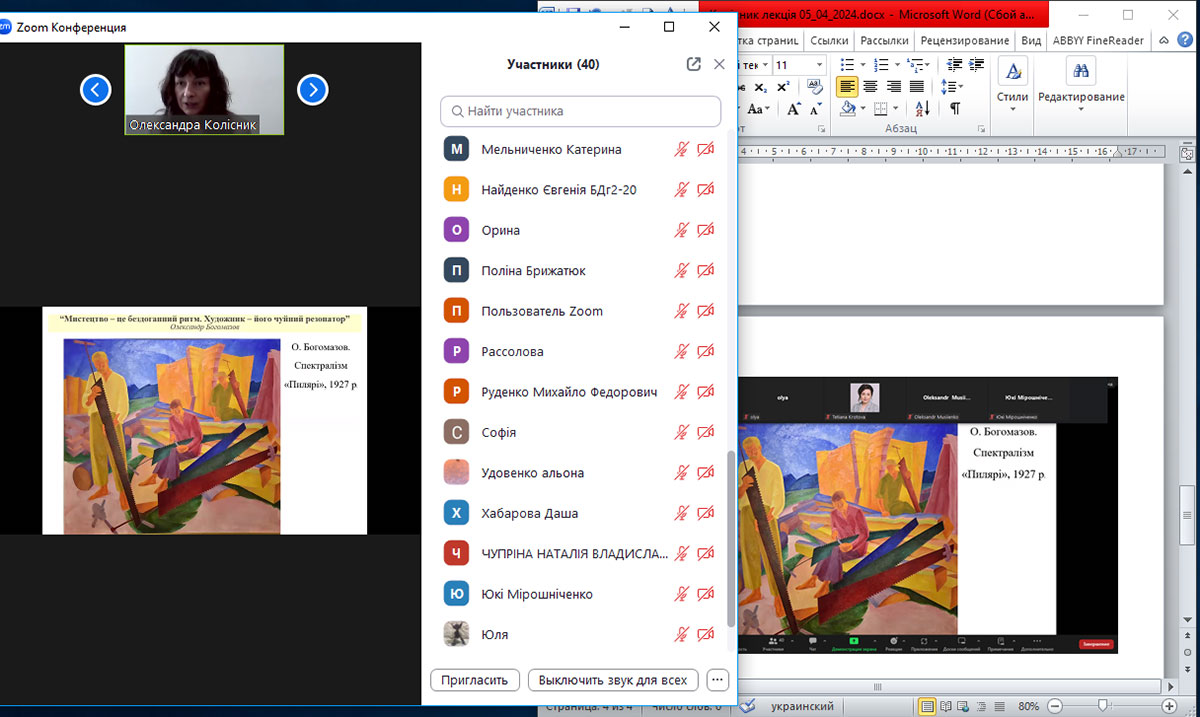Toggle microphone for Мельниченко Катерина
The image size is (1200, 717).
tap(682, 149)
